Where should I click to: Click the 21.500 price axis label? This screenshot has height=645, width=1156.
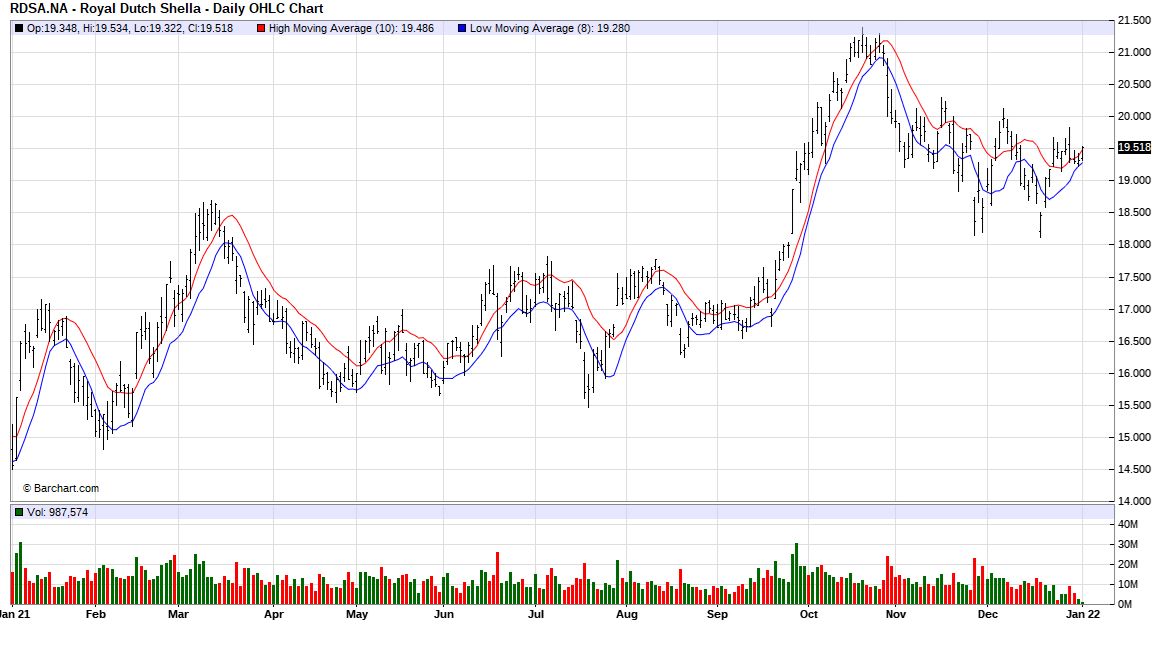click(1133, 18)
